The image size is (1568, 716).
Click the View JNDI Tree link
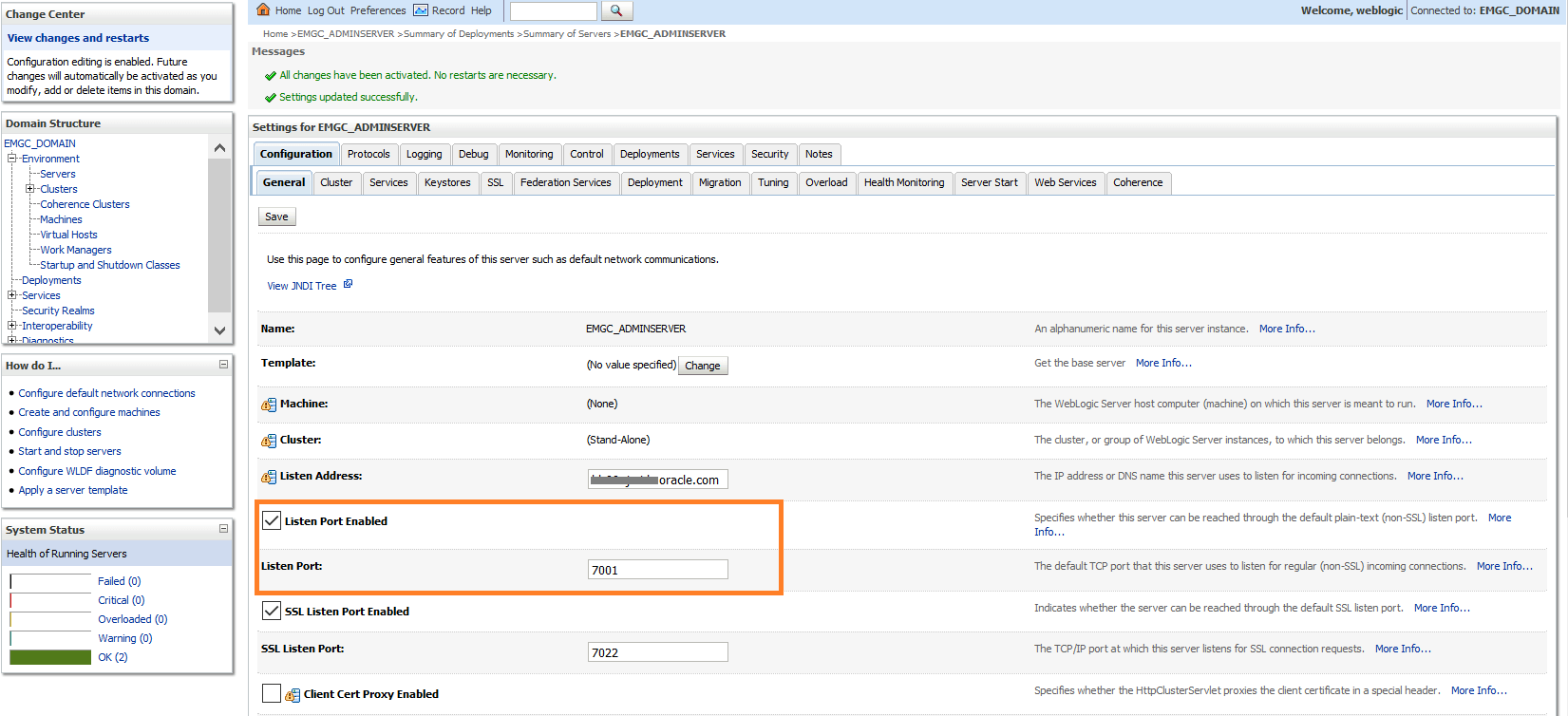pyautogui.click(x=302, y=286)
